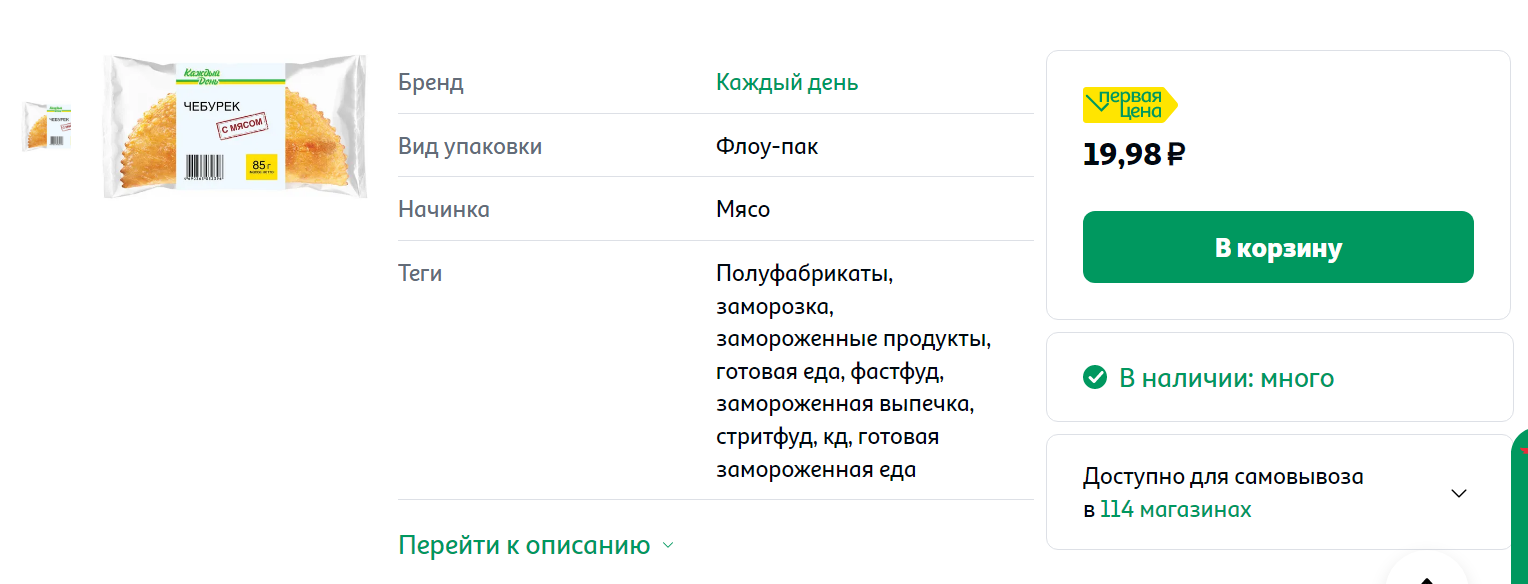Click the self-pickup panel down chevron
The width and height of the screenshot is (1528, 584).
point(1459,493)
